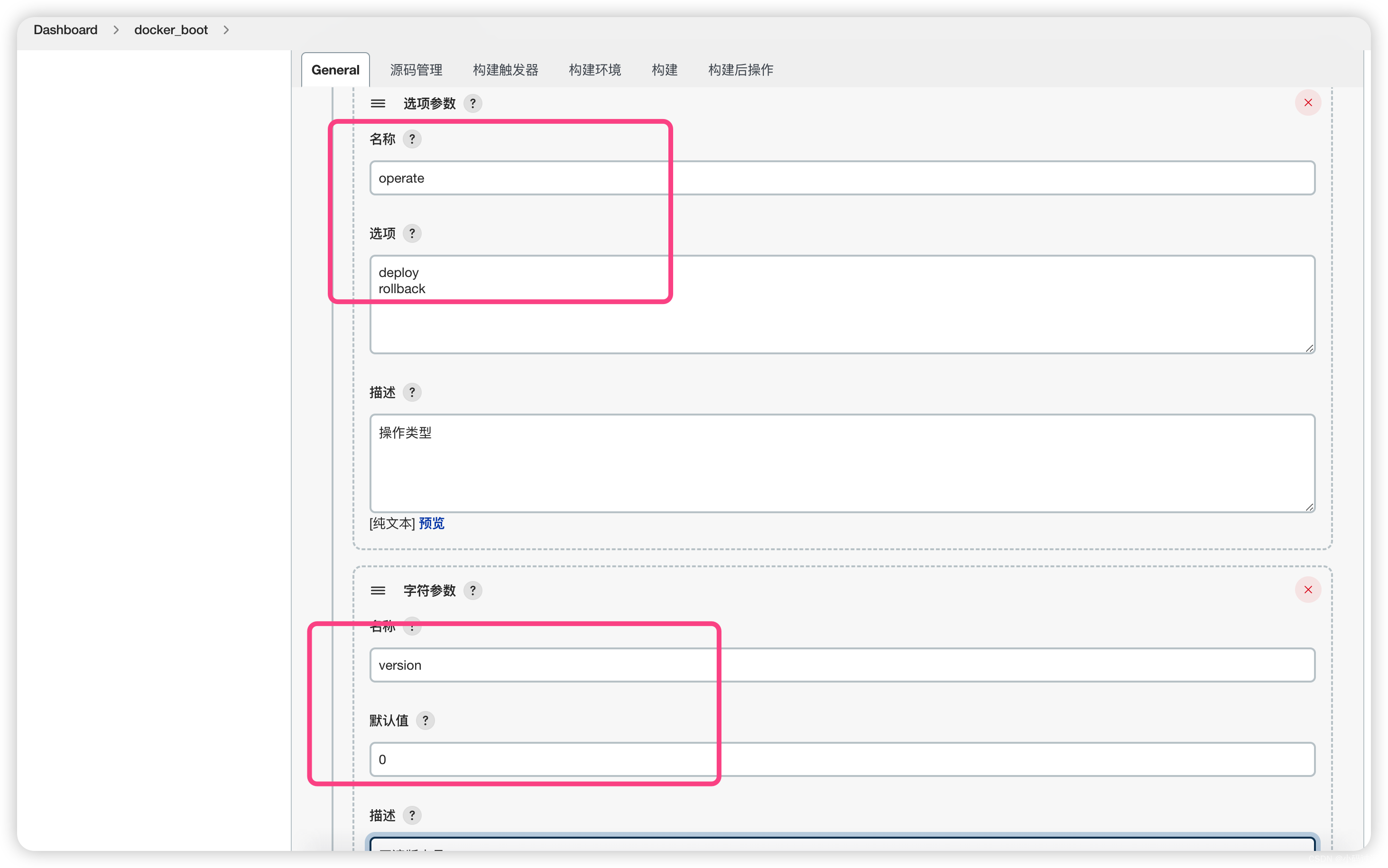The width and height of the screenshot is (1388, 868).
Task: Click help icon next to 选项参数 heading
Action: point(472,103)
